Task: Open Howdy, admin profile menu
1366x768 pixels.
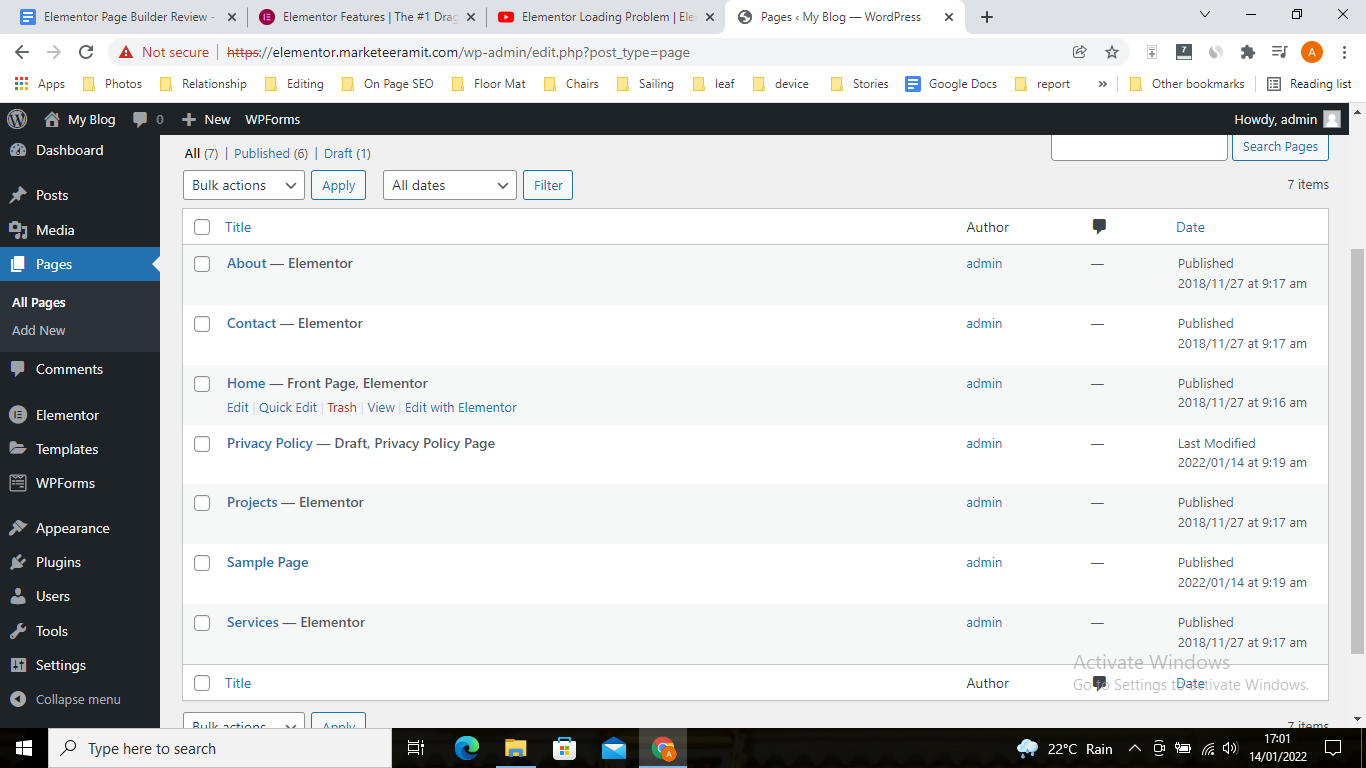Action: pyautogui.click(x=1287, y=119)
